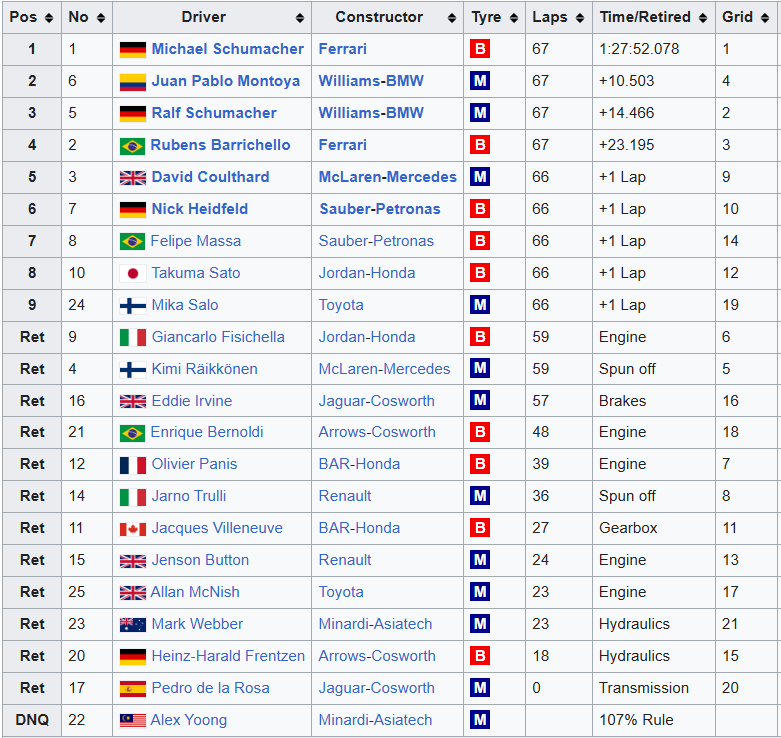This screenshot has width=781, height=738.
Task: Open Ferrari link in Michael Schumacher's row
Action: point(343,49)
